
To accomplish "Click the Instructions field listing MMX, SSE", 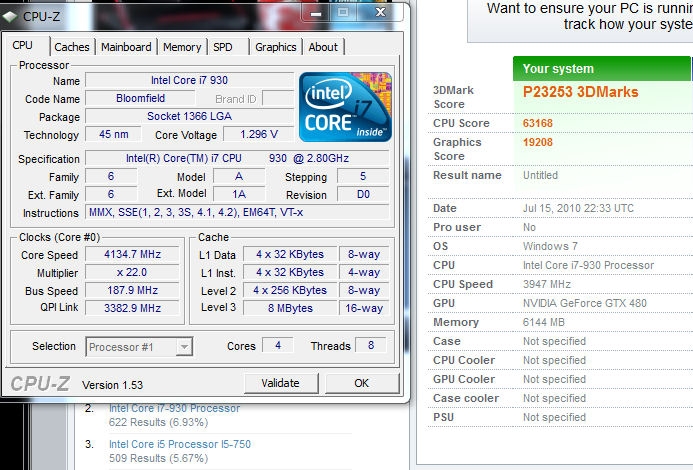I will click(237, 212).
